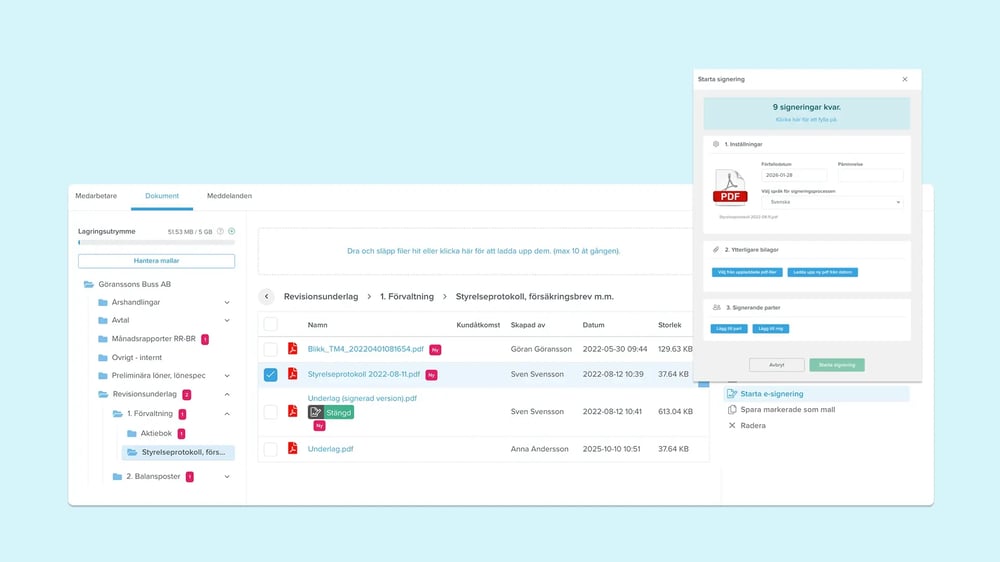Click the Hantera mallar button
Screen dimensions: 1000x562
point(156,261)
